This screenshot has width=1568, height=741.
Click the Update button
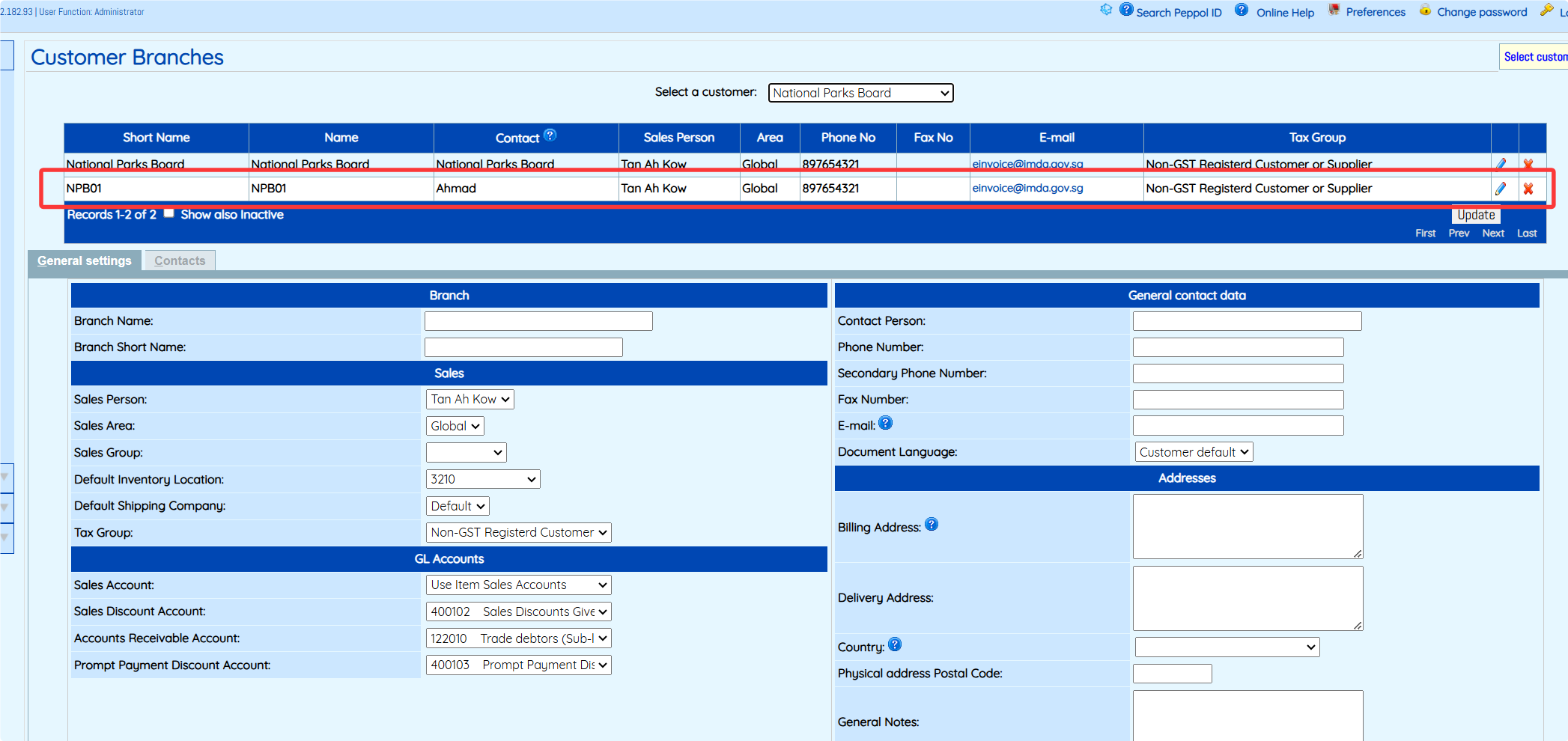1475,215
